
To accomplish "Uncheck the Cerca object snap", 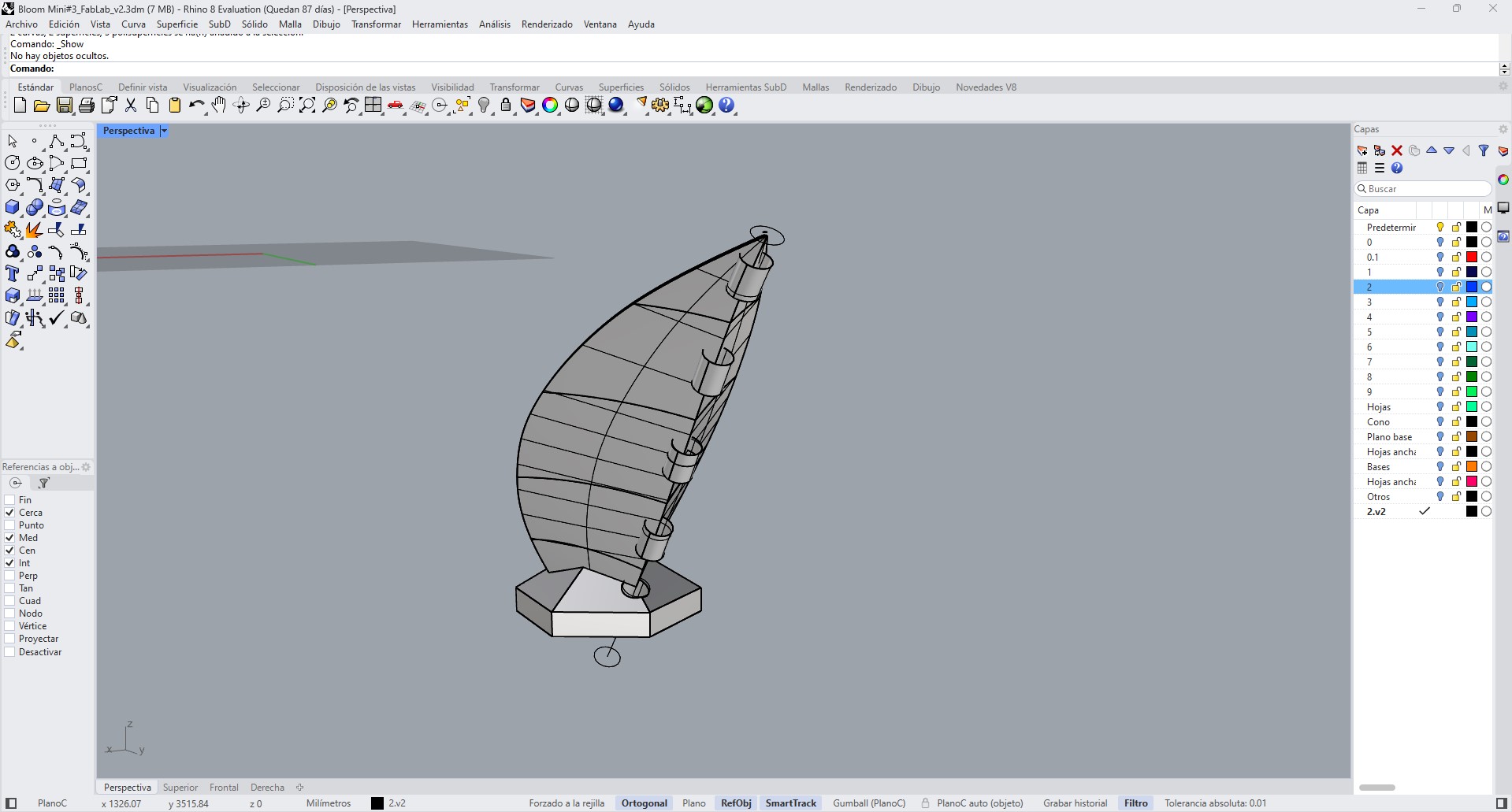I will click(10, 513).
